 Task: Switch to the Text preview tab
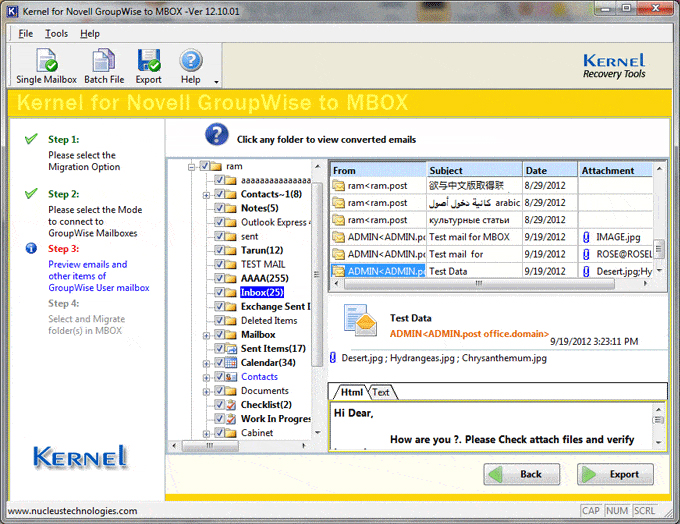pos(381,392)
